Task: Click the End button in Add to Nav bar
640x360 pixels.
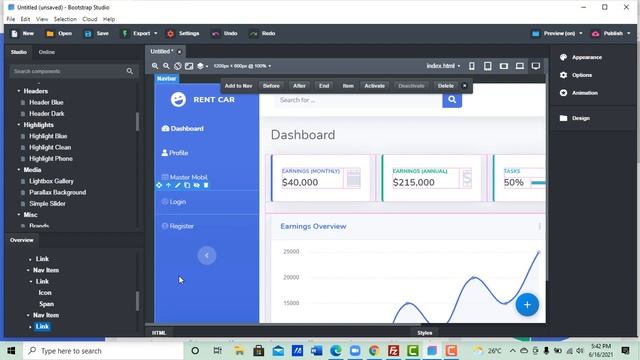Action: [324, 86]
